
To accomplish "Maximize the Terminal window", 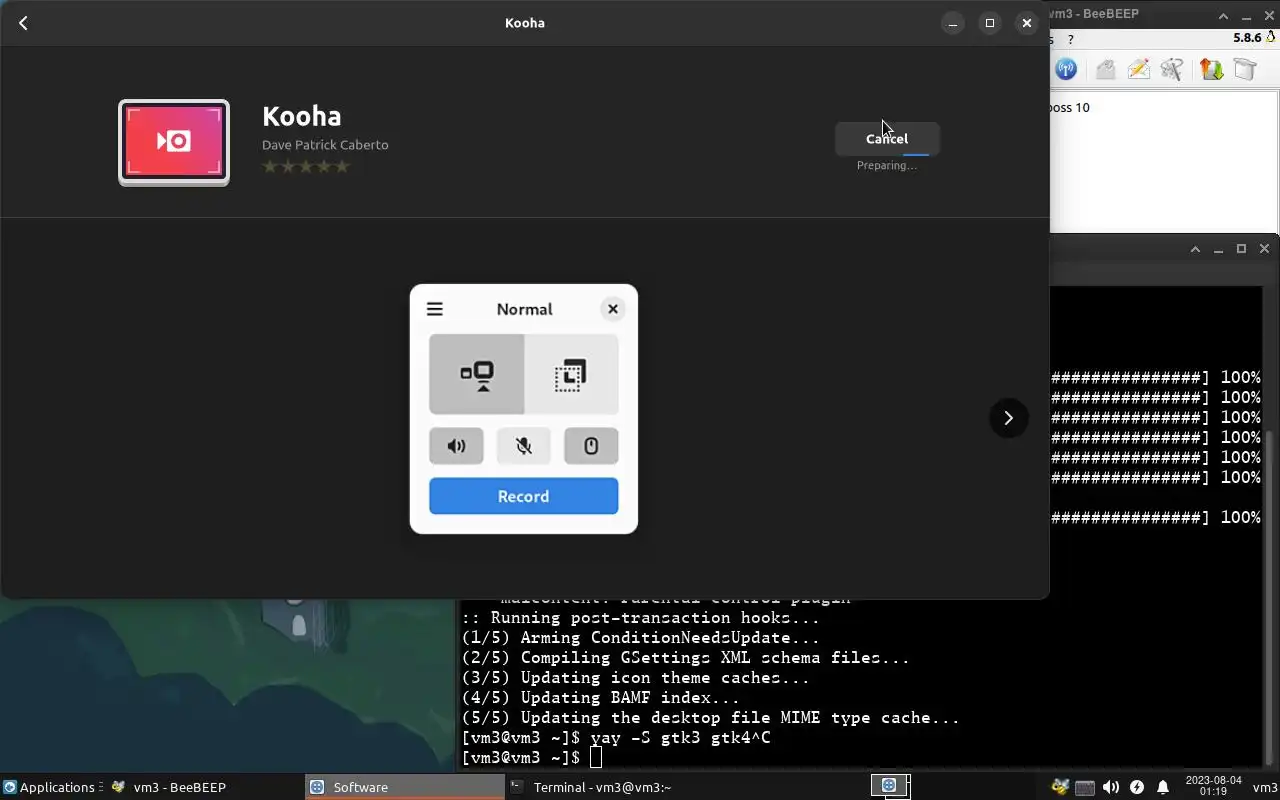I will [1241, 249].
